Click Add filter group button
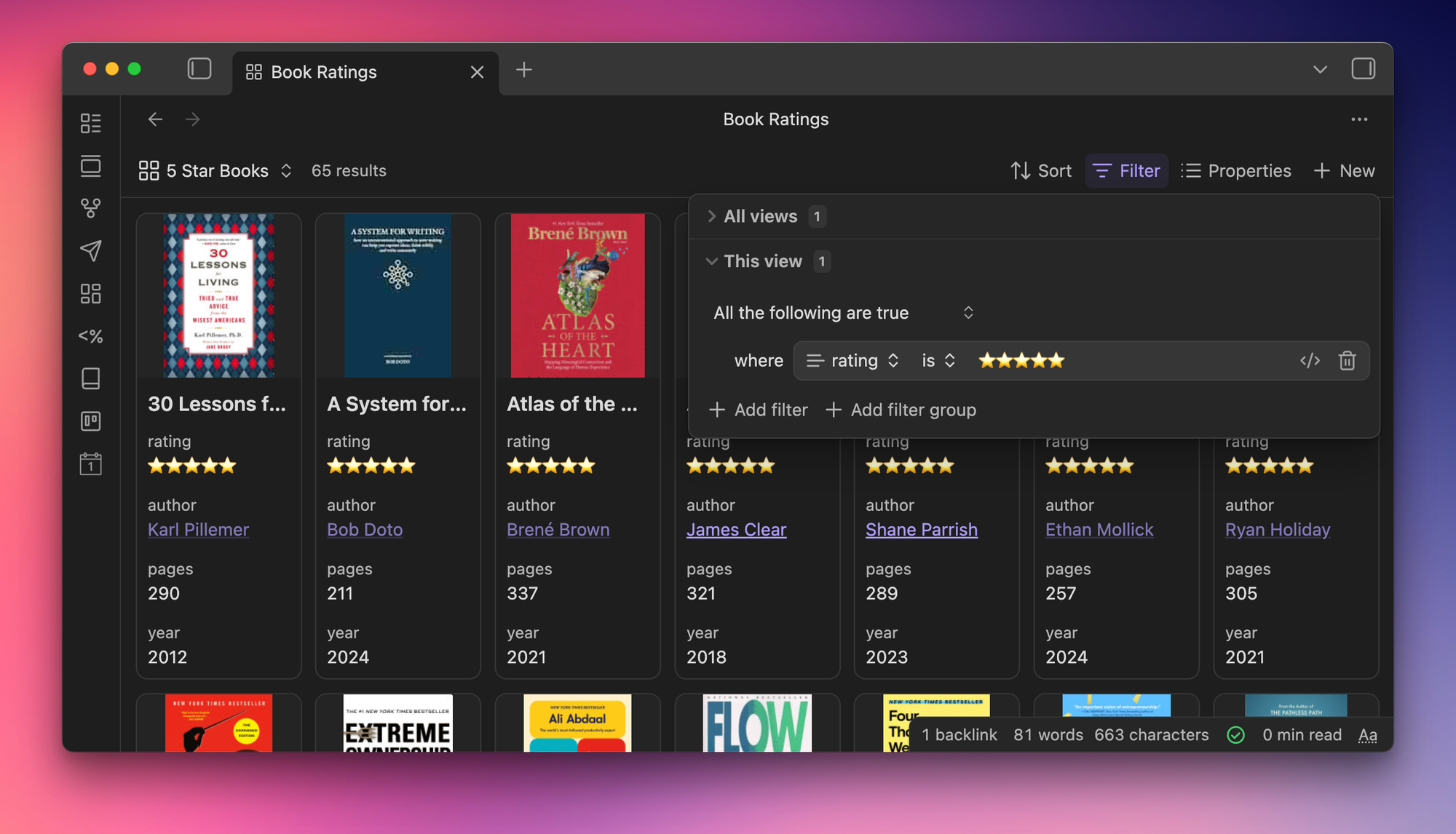The height and width of the screenshot is (834, 1456). (x=901, y=410)
